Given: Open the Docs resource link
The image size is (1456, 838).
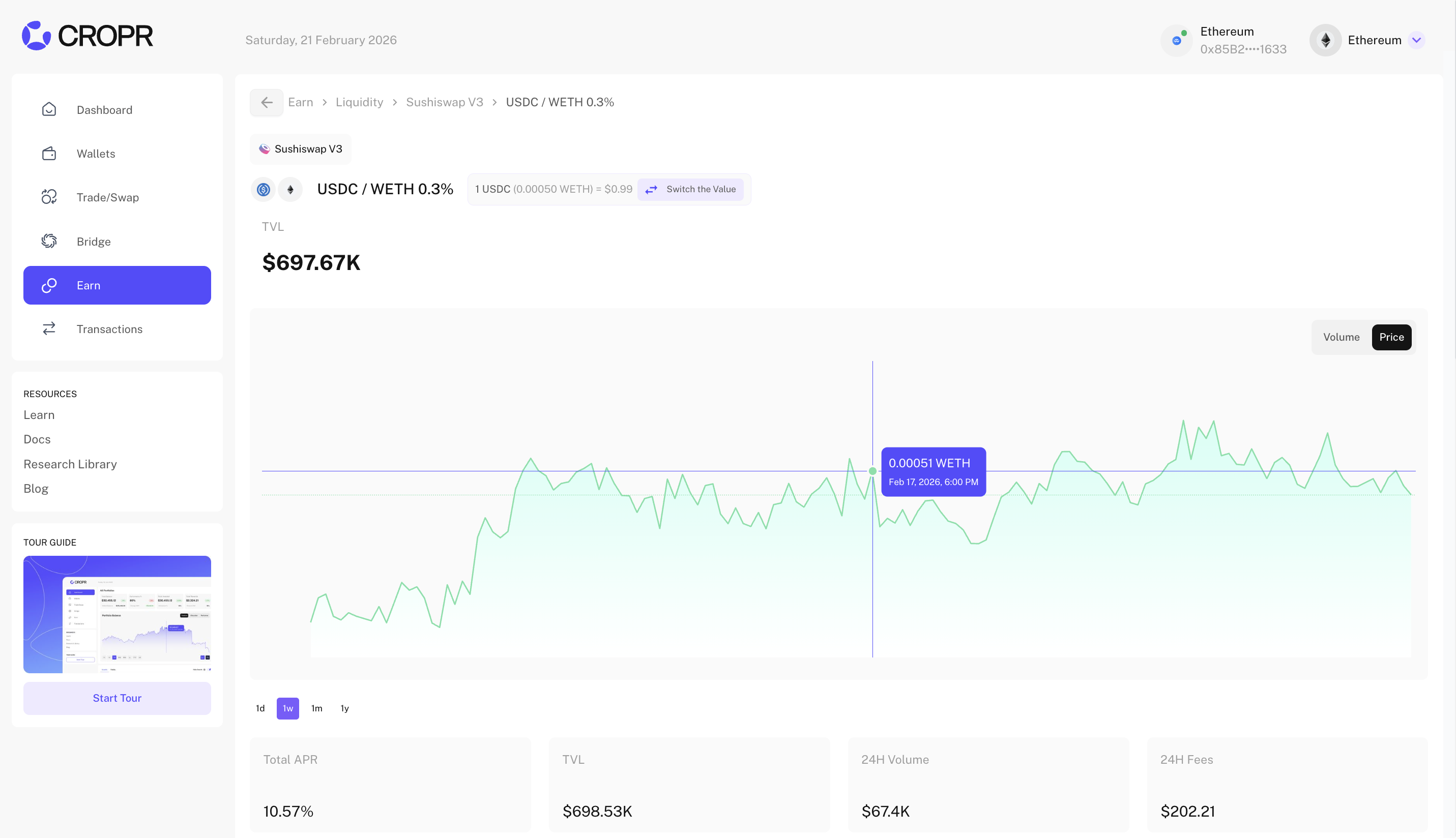Looking at the screenshot, I should (x=38, y=440).
